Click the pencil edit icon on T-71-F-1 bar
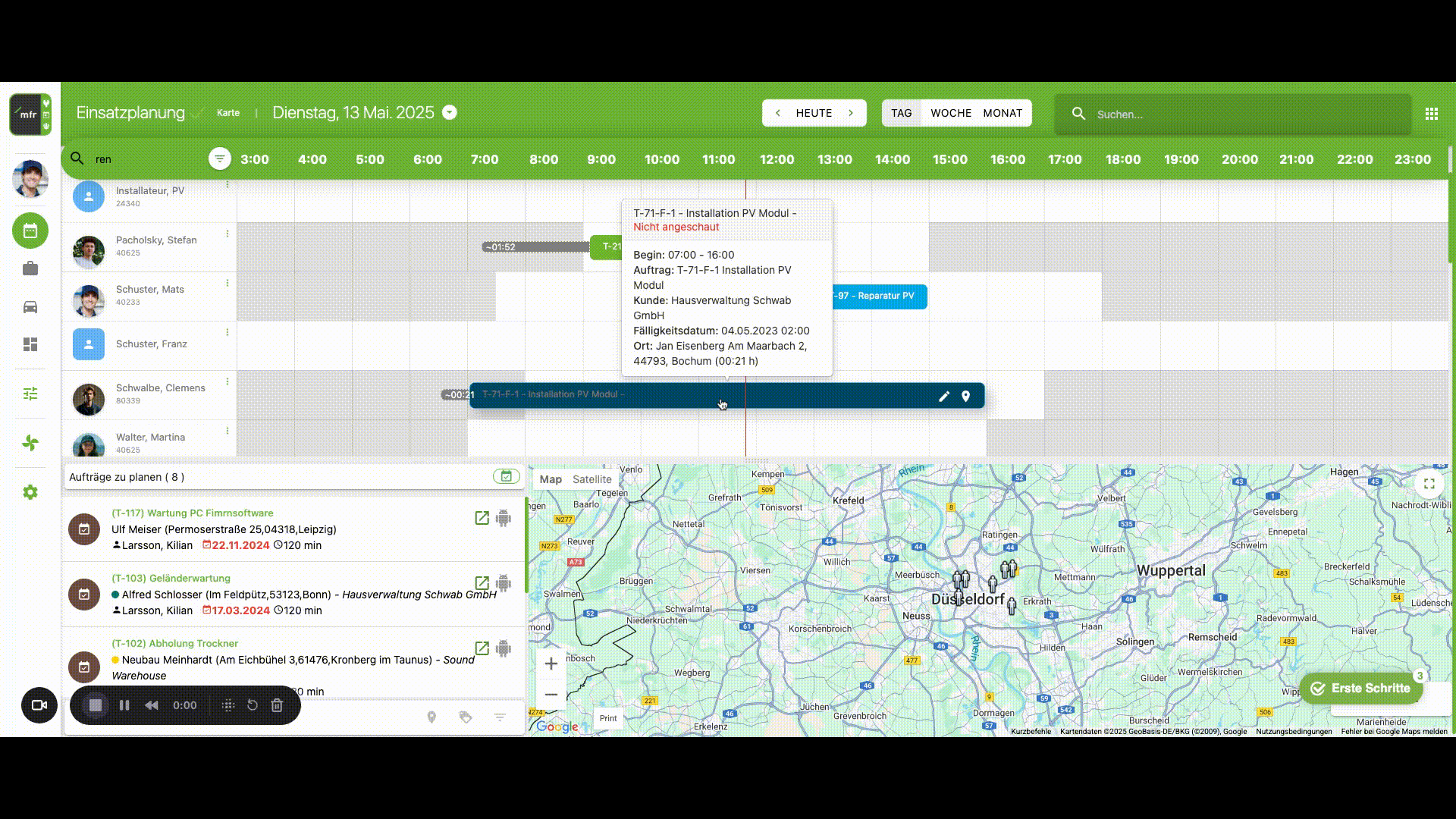Screen dimensions: 1456x819 (x=944, y=396)
